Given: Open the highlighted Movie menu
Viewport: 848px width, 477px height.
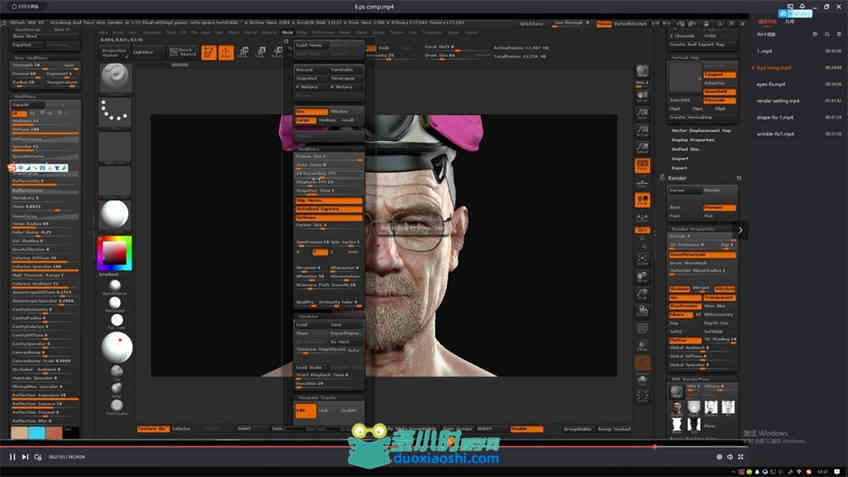Looking at the screenshot, I should [x=287, y=32].
